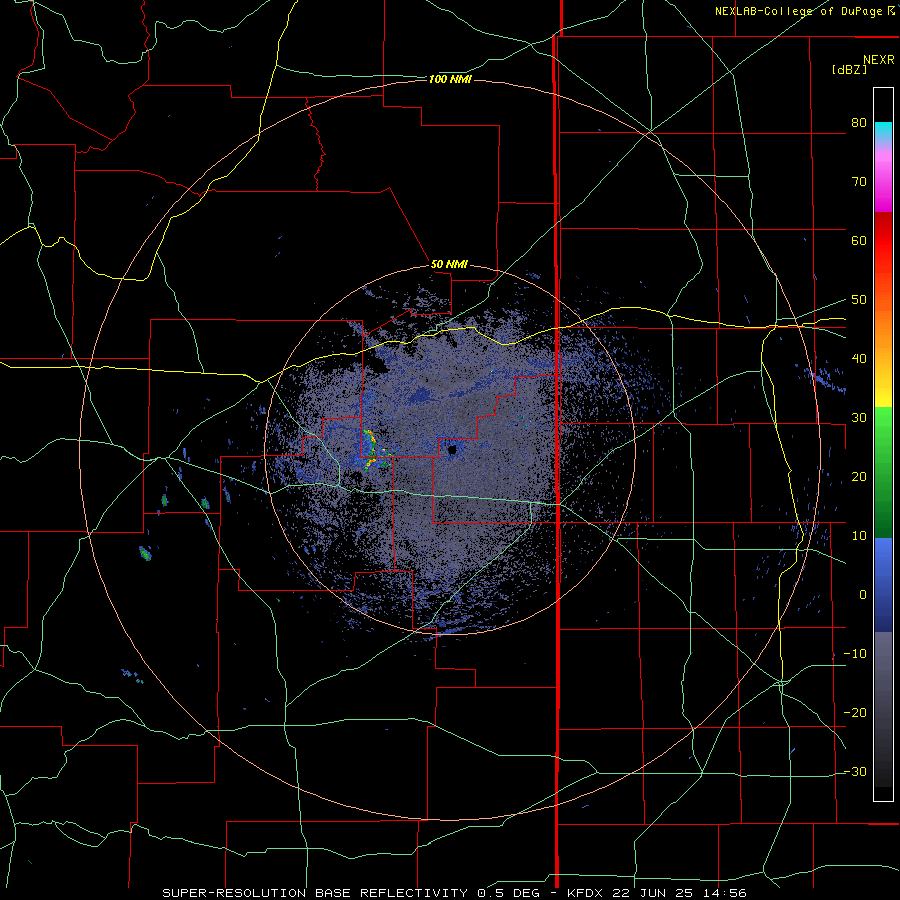
Task: Click the 70 dBZ scale value
Action: (859, 182)
